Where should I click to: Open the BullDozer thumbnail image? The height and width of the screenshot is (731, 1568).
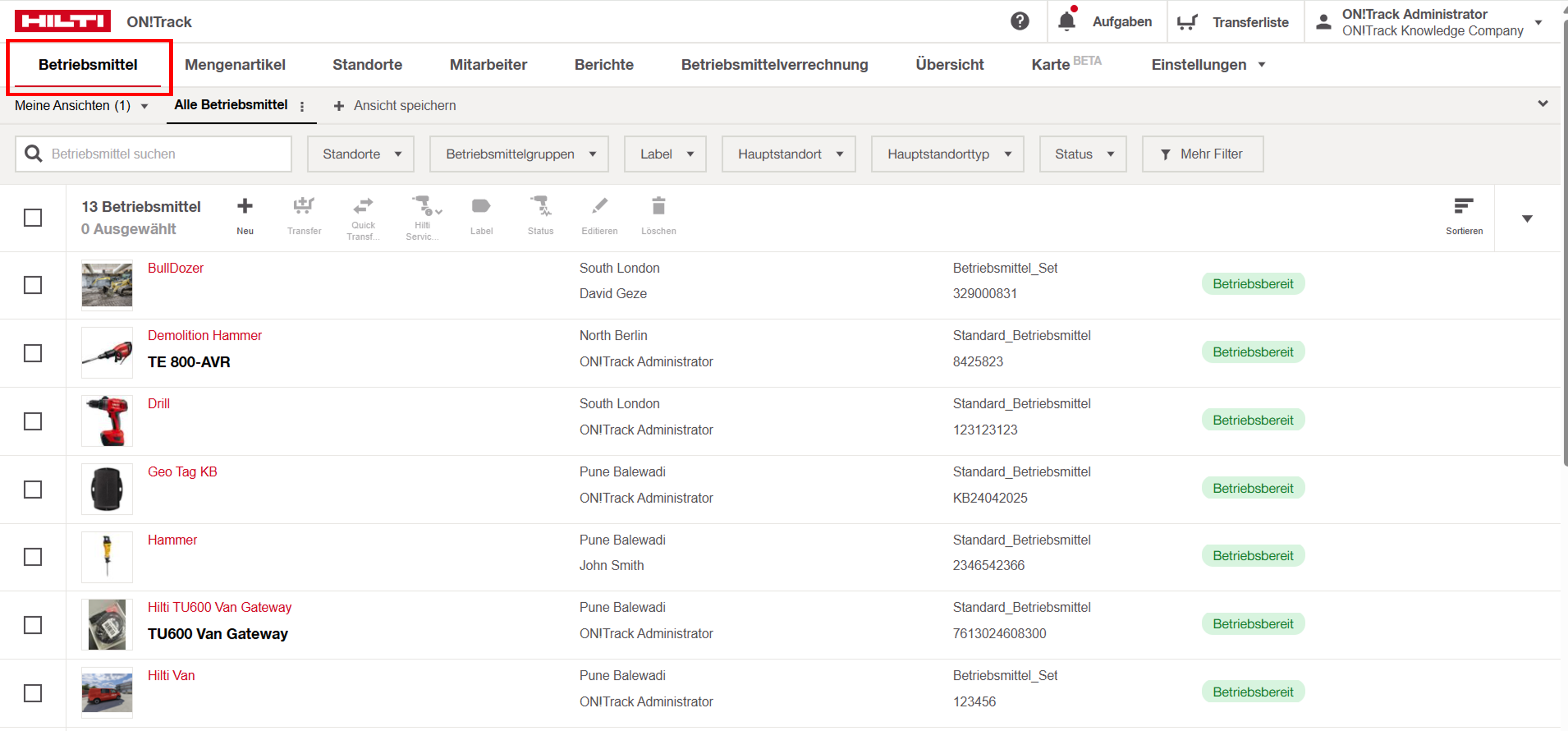point(107,285)
